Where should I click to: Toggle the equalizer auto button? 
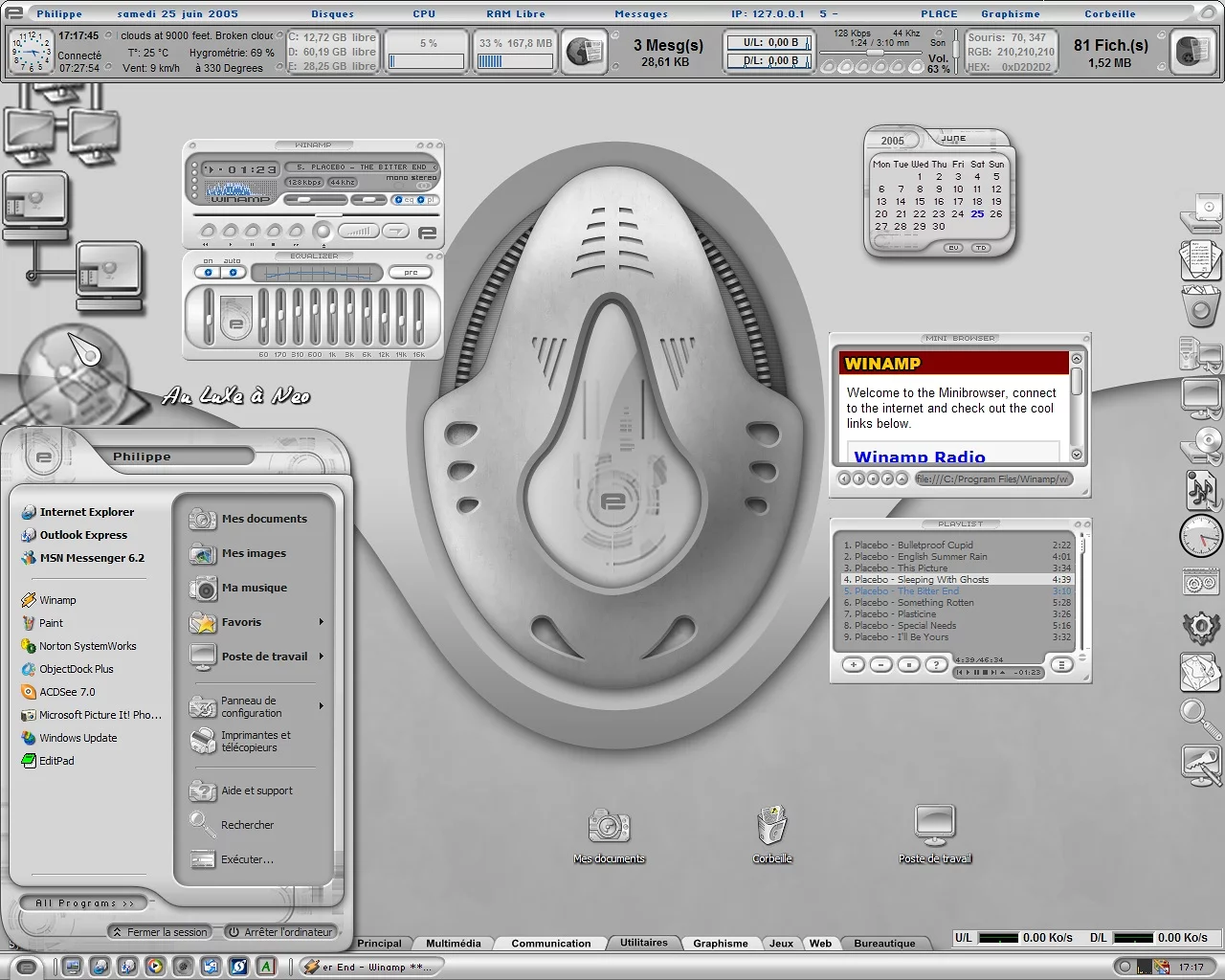coord(233,273)
